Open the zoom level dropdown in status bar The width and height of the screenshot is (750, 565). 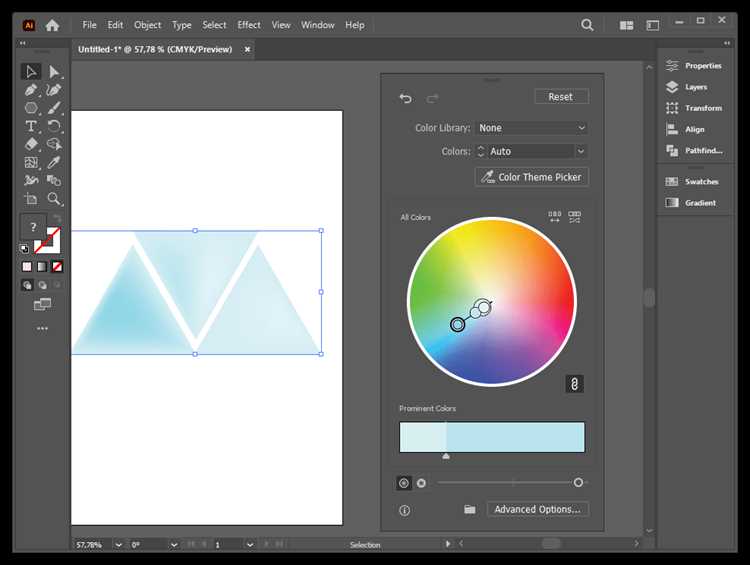pos(119,545)
